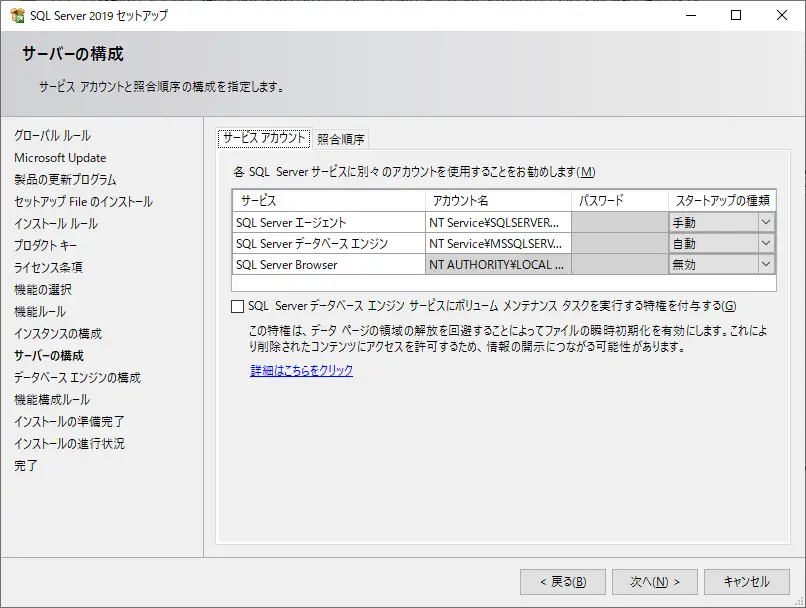The image size is (806, 608).
Task: Click password field for データベース エンジン row
Action: click(620, 244)
